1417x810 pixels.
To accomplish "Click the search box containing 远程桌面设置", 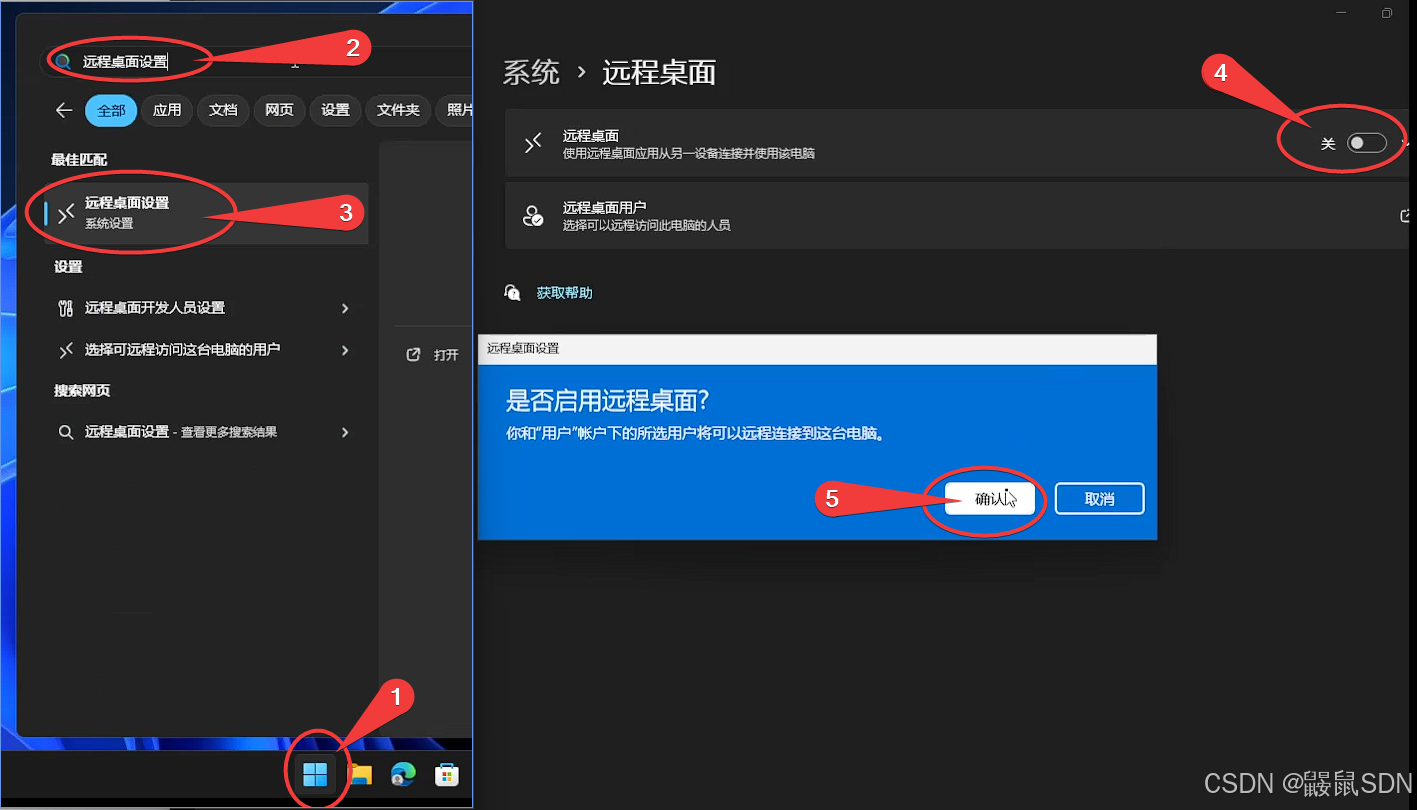I will click(x=257, y=61).
